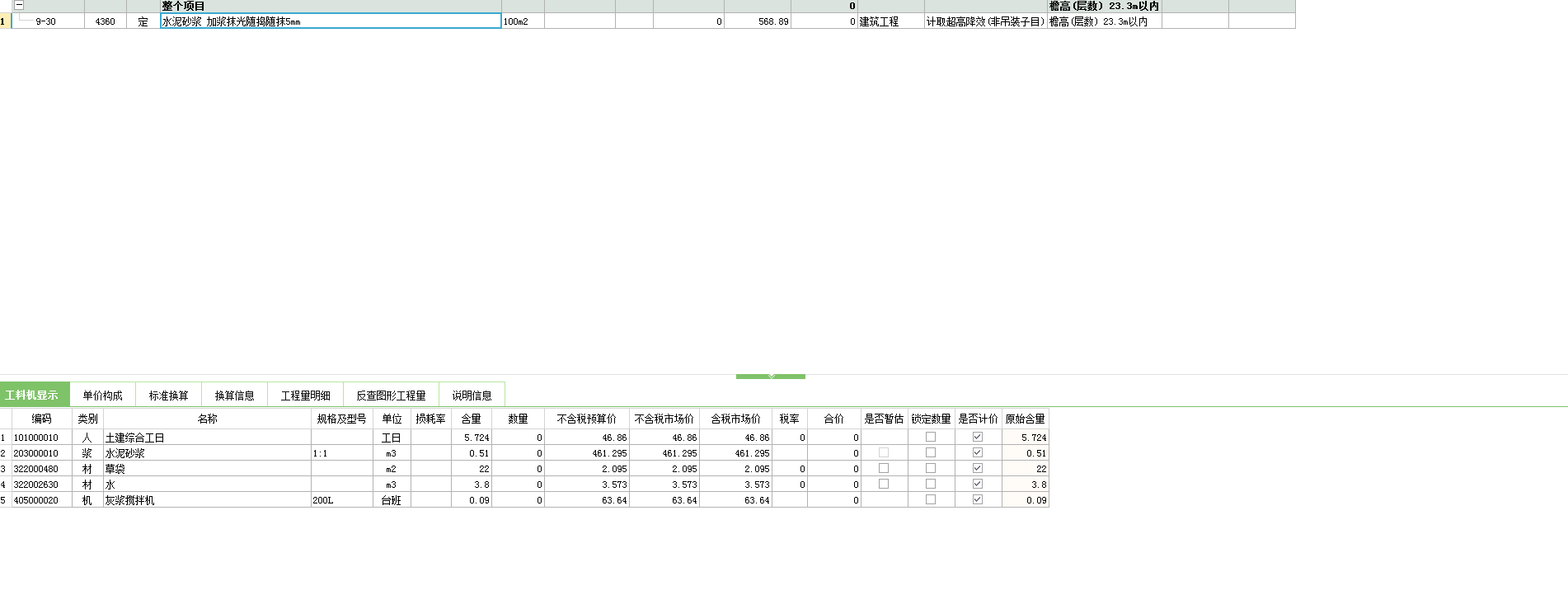Select 檐高(层数) 23.3m以内 in row 9-30
The image size is (1568, 604).
1104,21
